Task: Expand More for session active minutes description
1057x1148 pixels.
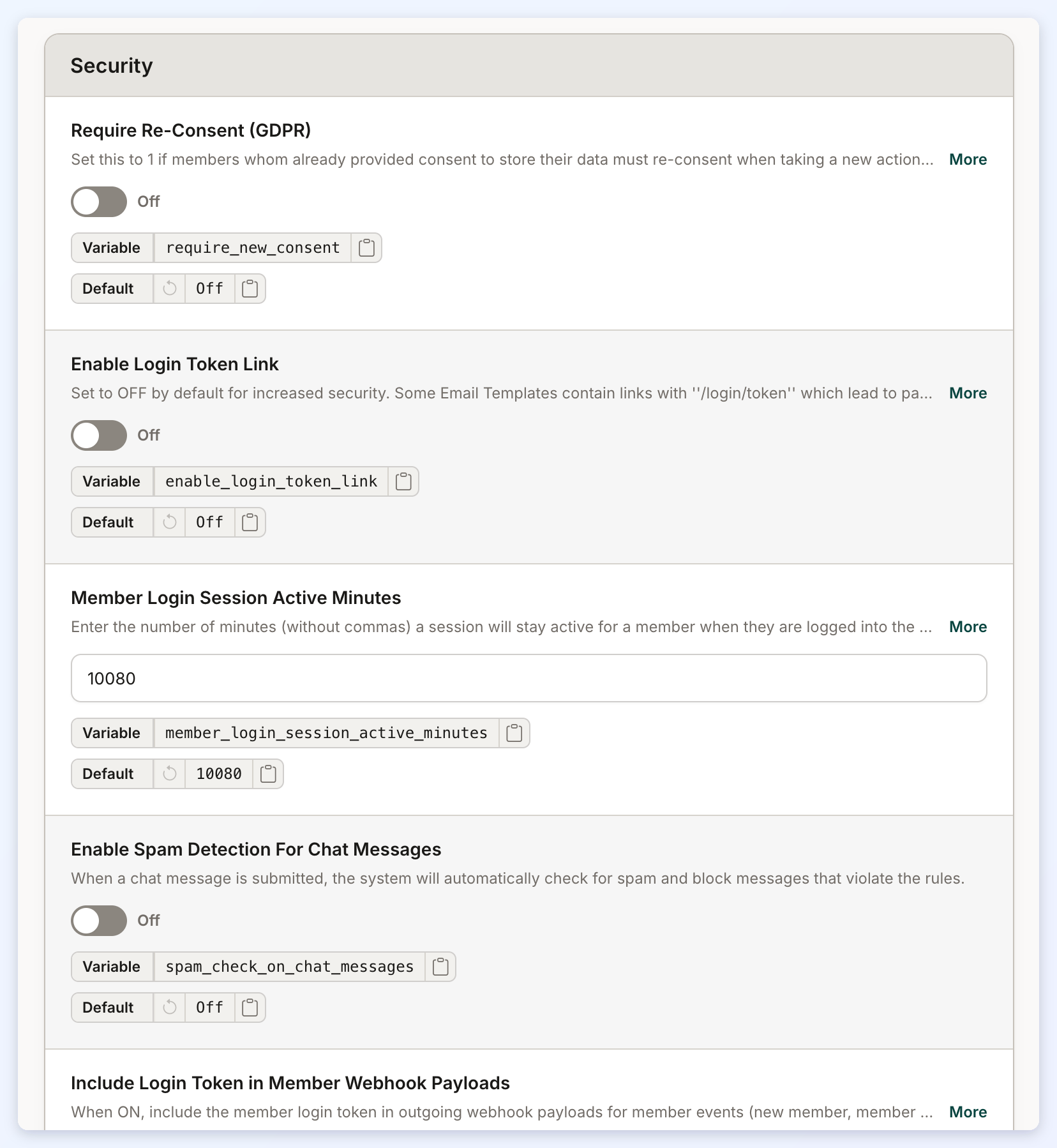Action: [x=968, y=627]
